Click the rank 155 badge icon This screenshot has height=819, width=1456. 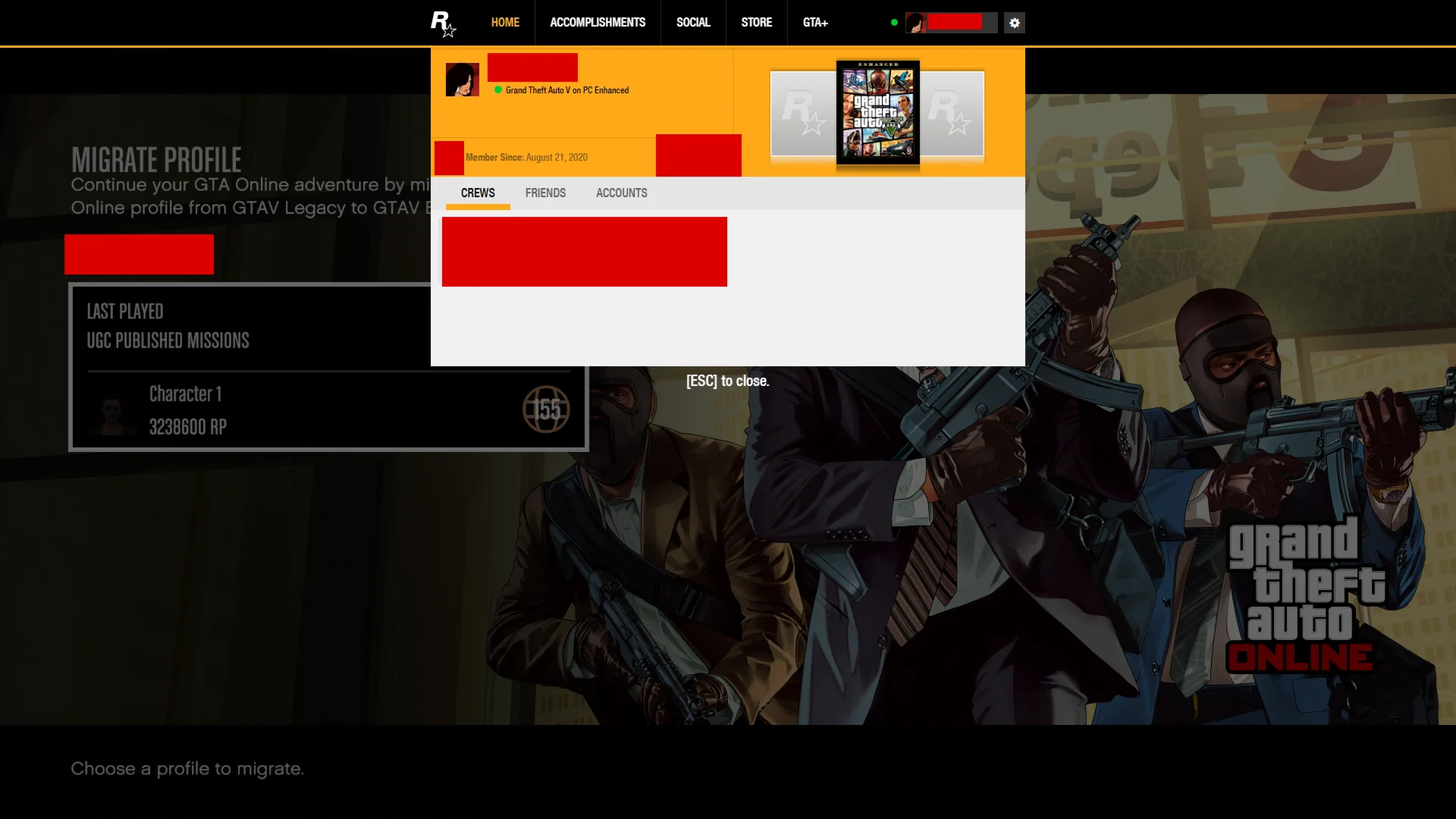pyautogui.click(x=546, y=409)
